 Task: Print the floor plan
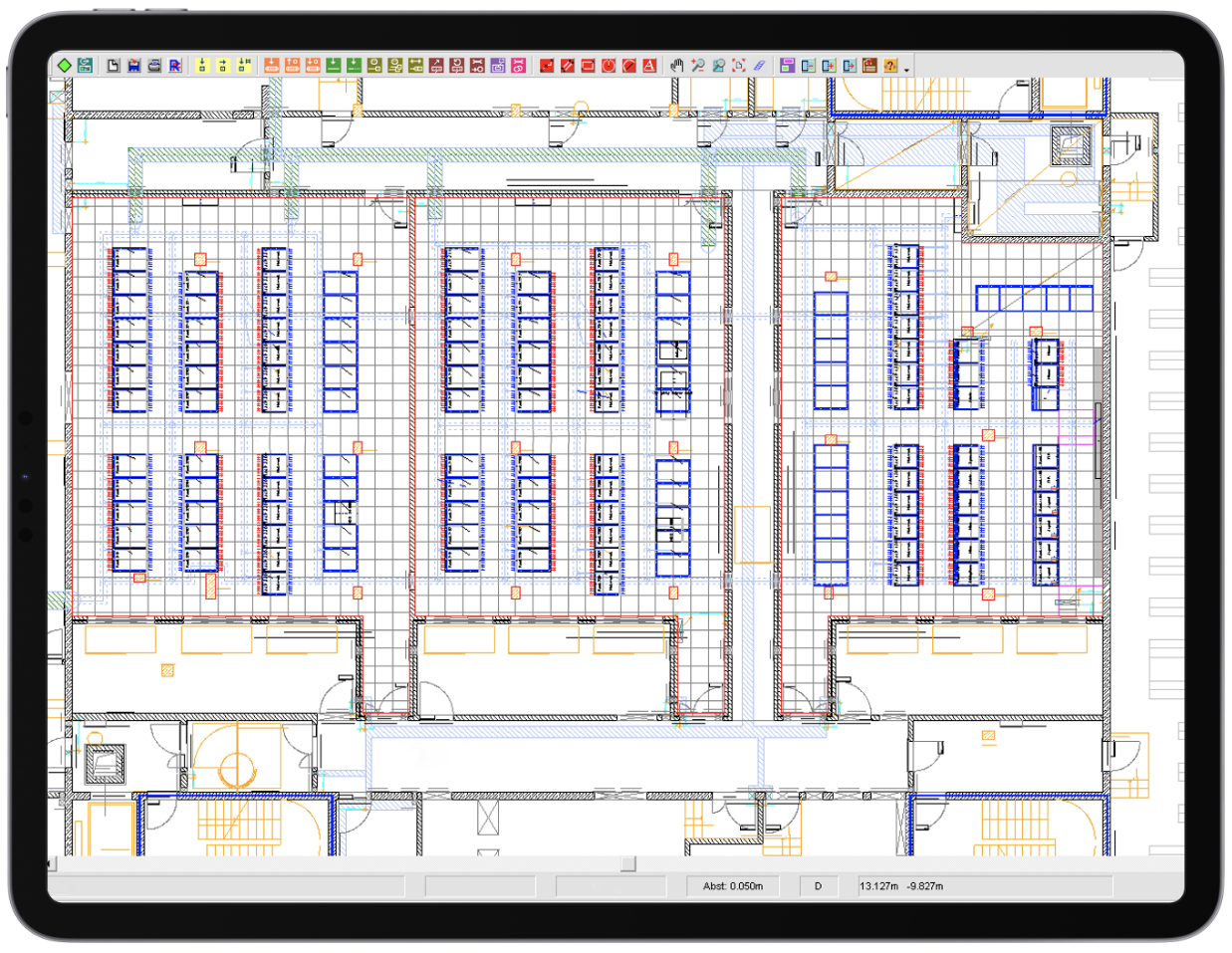point(154,66)
